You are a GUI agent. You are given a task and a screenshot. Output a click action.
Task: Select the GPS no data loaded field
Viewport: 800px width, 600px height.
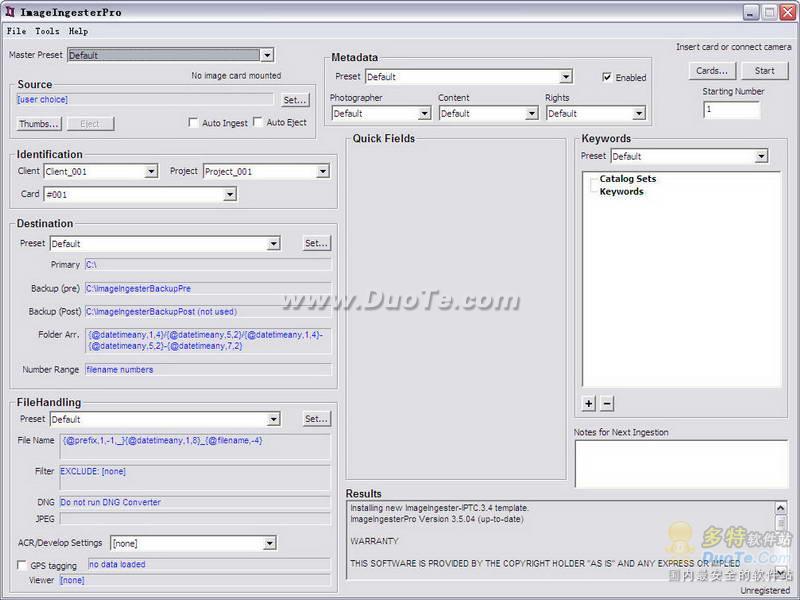click(x=209, y=564)
